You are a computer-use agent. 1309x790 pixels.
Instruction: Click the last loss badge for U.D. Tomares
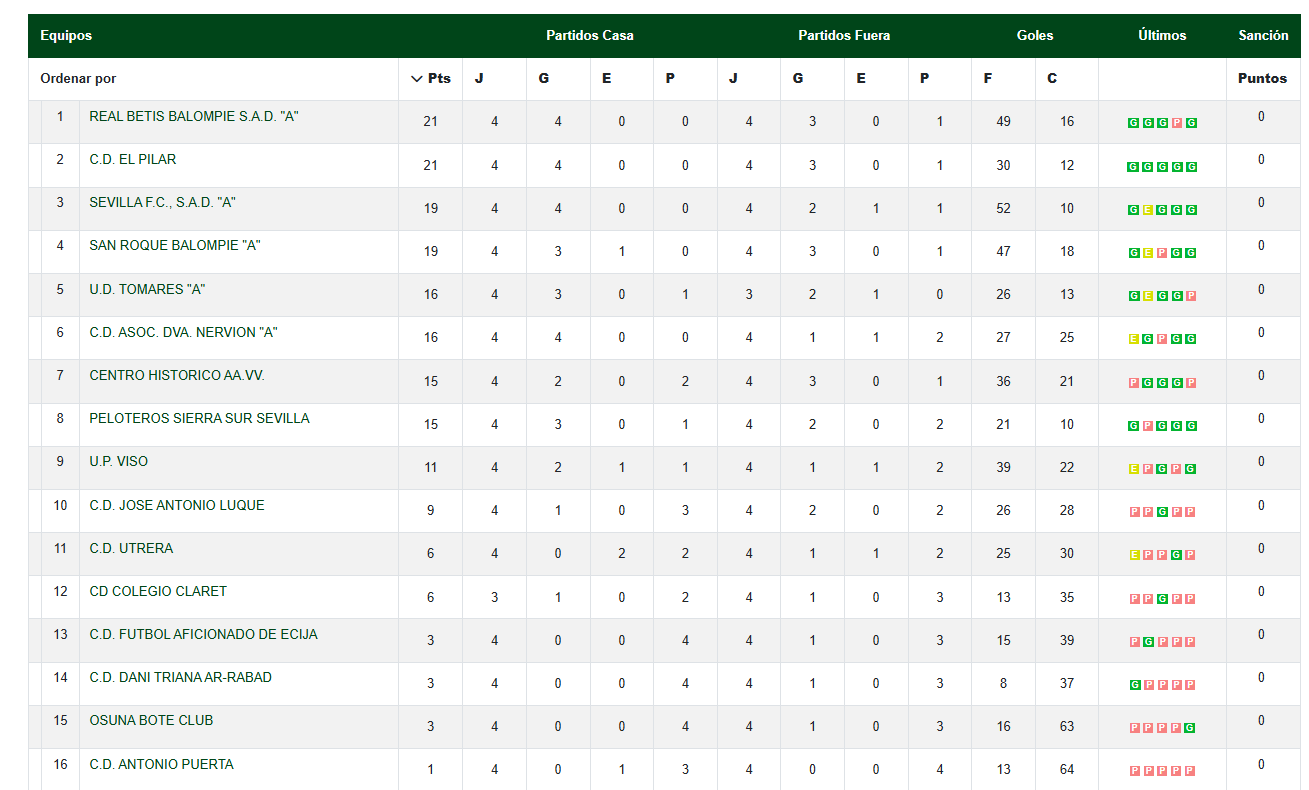pyautogui.click(x=1191, y=296)
